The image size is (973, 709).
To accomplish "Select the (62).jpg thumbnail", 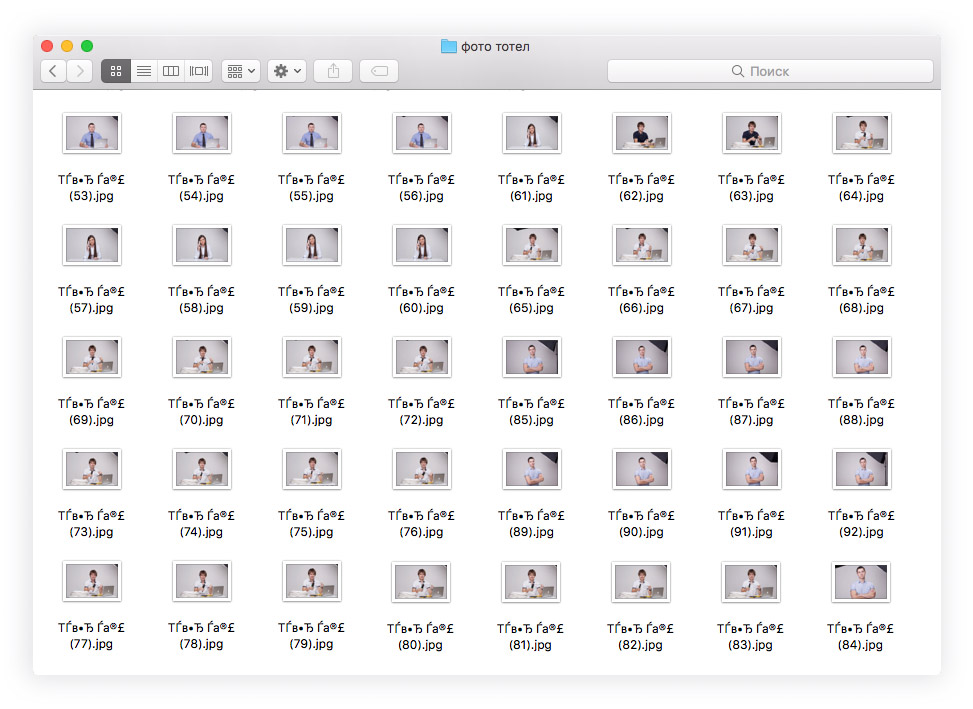I will [642, 133].
